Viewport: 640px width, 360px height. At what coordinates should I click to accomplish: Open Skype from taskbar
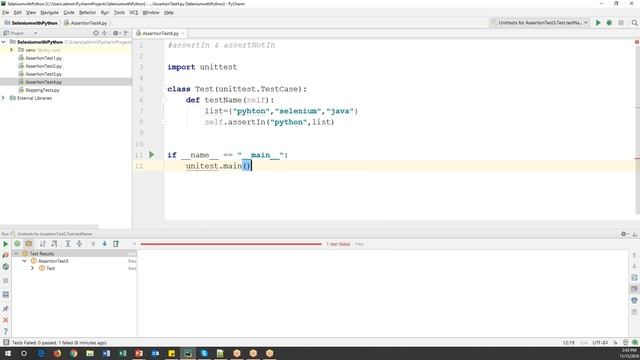204,353
